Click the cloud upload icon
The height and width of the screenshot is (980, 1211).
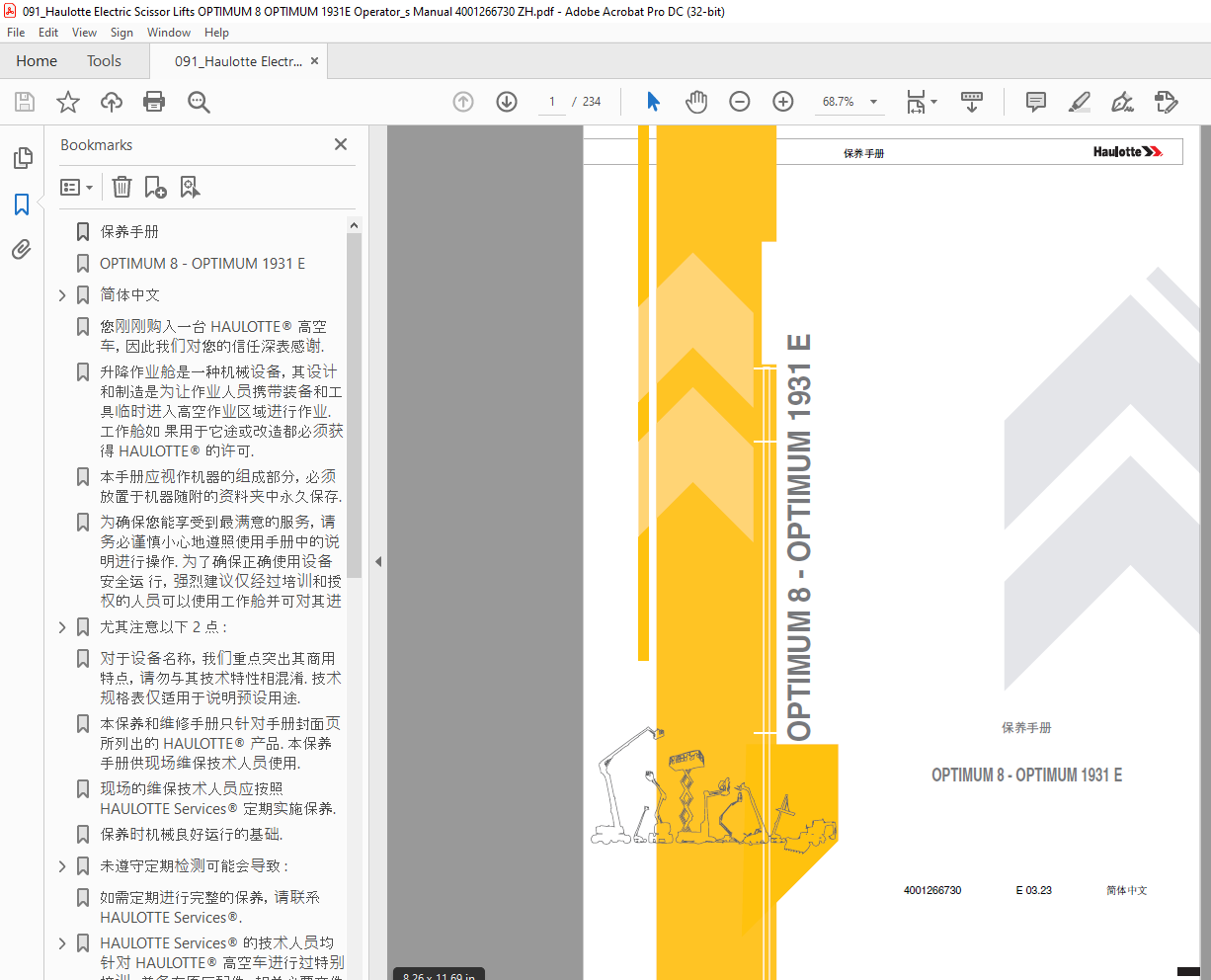[112, 102]
